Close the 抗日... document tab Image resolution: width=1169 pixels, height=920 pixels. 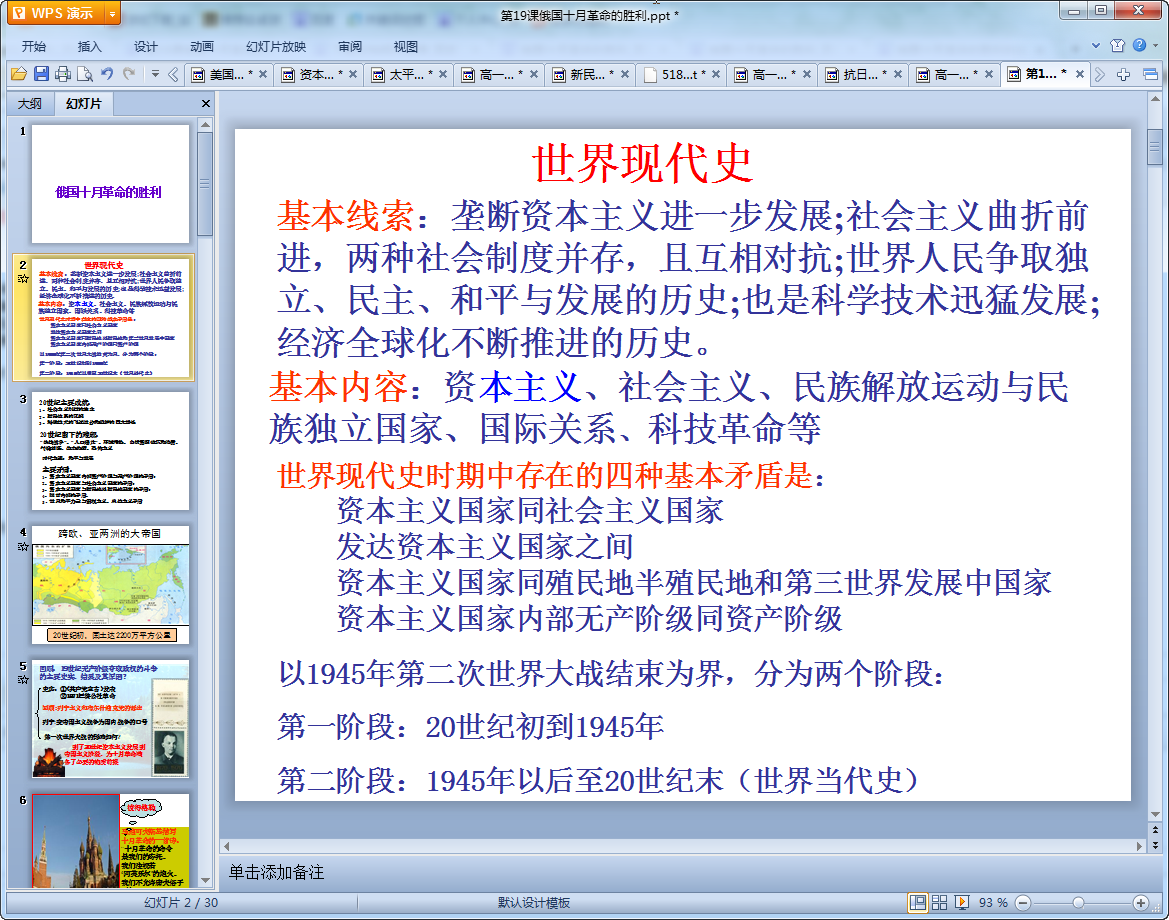click(898, 74)
